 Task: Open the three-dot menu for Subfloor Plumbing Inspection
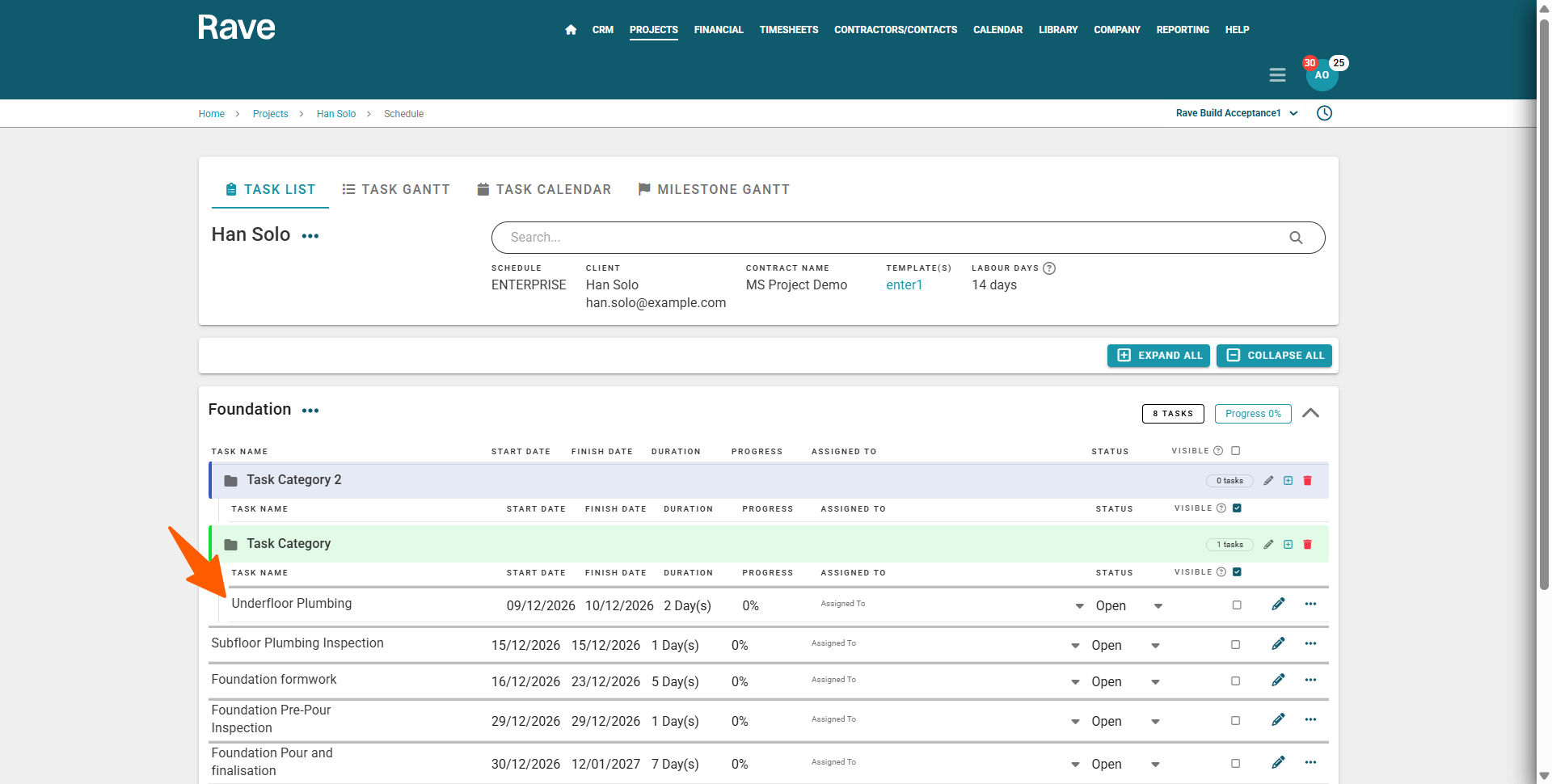1310,644
